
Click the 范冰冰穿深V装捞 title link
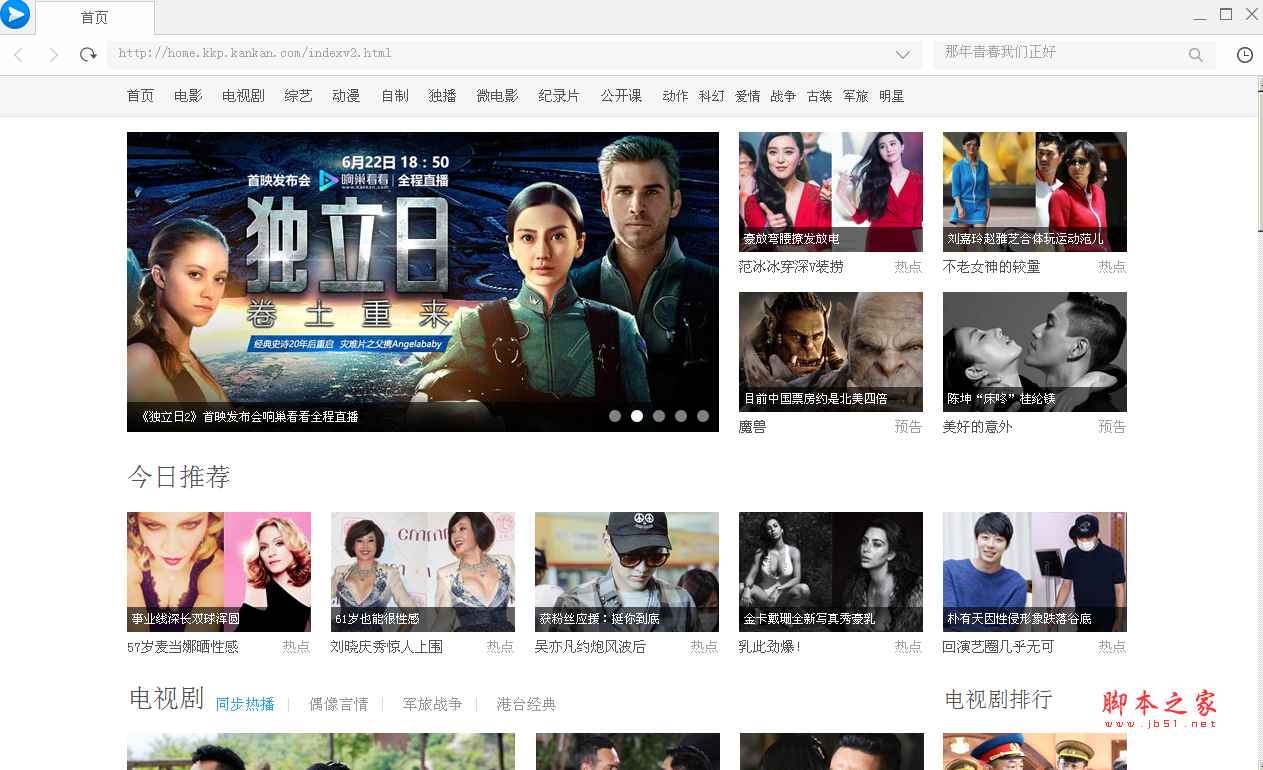pos(791,267)
